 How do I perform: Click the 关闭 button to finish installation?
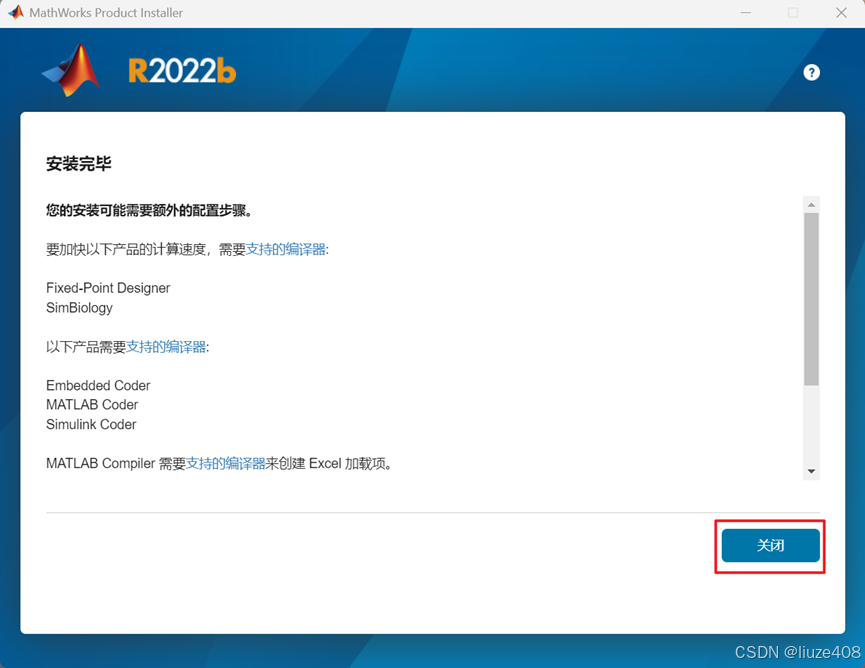[770, 546]
